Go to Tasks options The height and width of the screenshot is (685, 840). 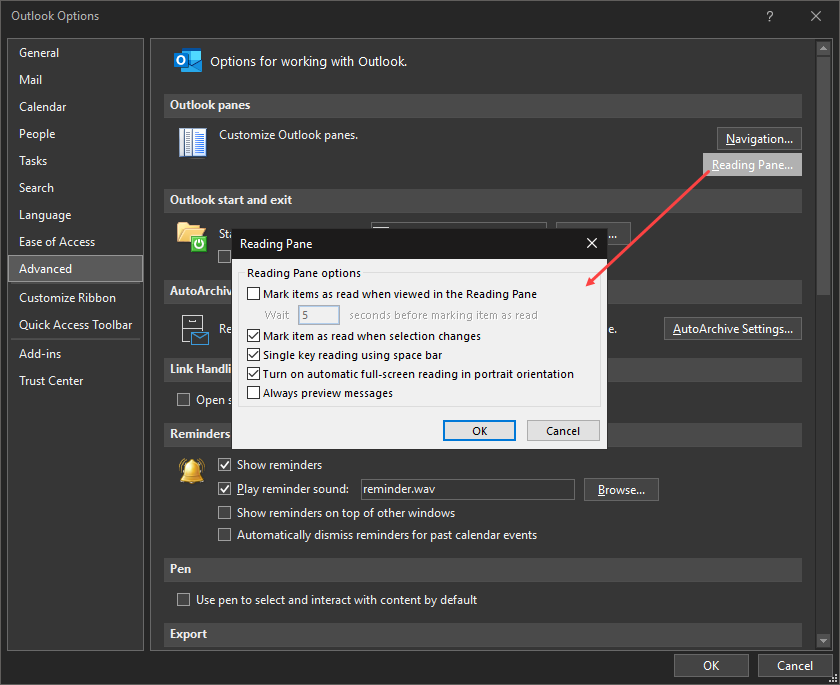(76, 161)
